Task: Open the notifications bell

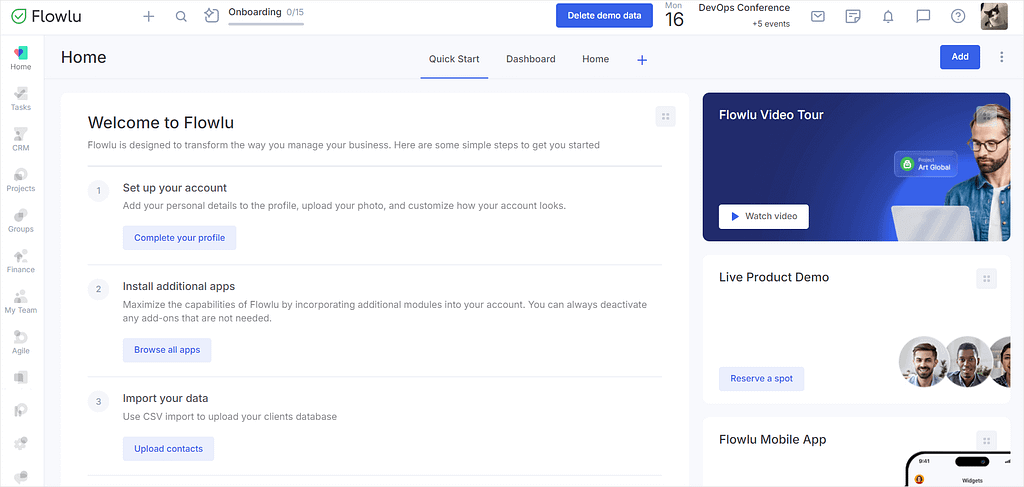Action: click(x=888, y=16)
